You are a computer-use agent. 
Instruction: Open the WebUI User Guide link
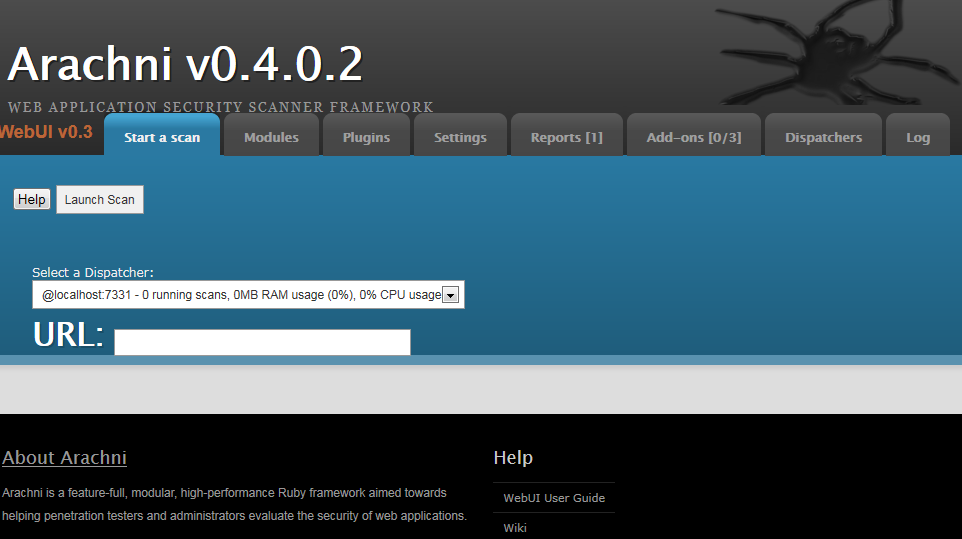[554, 498]
